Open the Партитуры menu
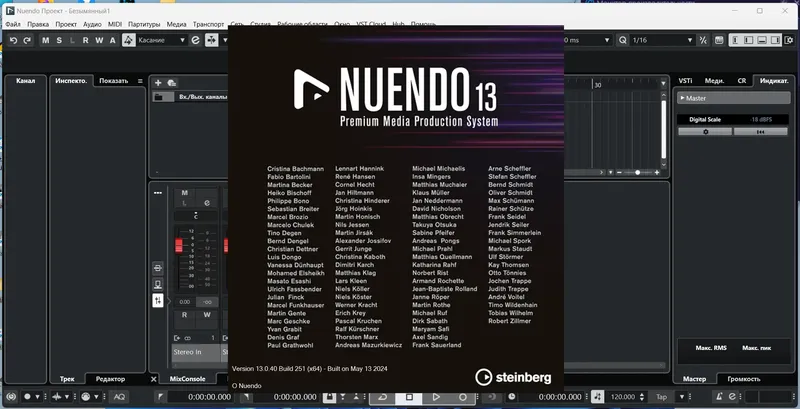This screenshot has width=800, height=409. (144, 24)
